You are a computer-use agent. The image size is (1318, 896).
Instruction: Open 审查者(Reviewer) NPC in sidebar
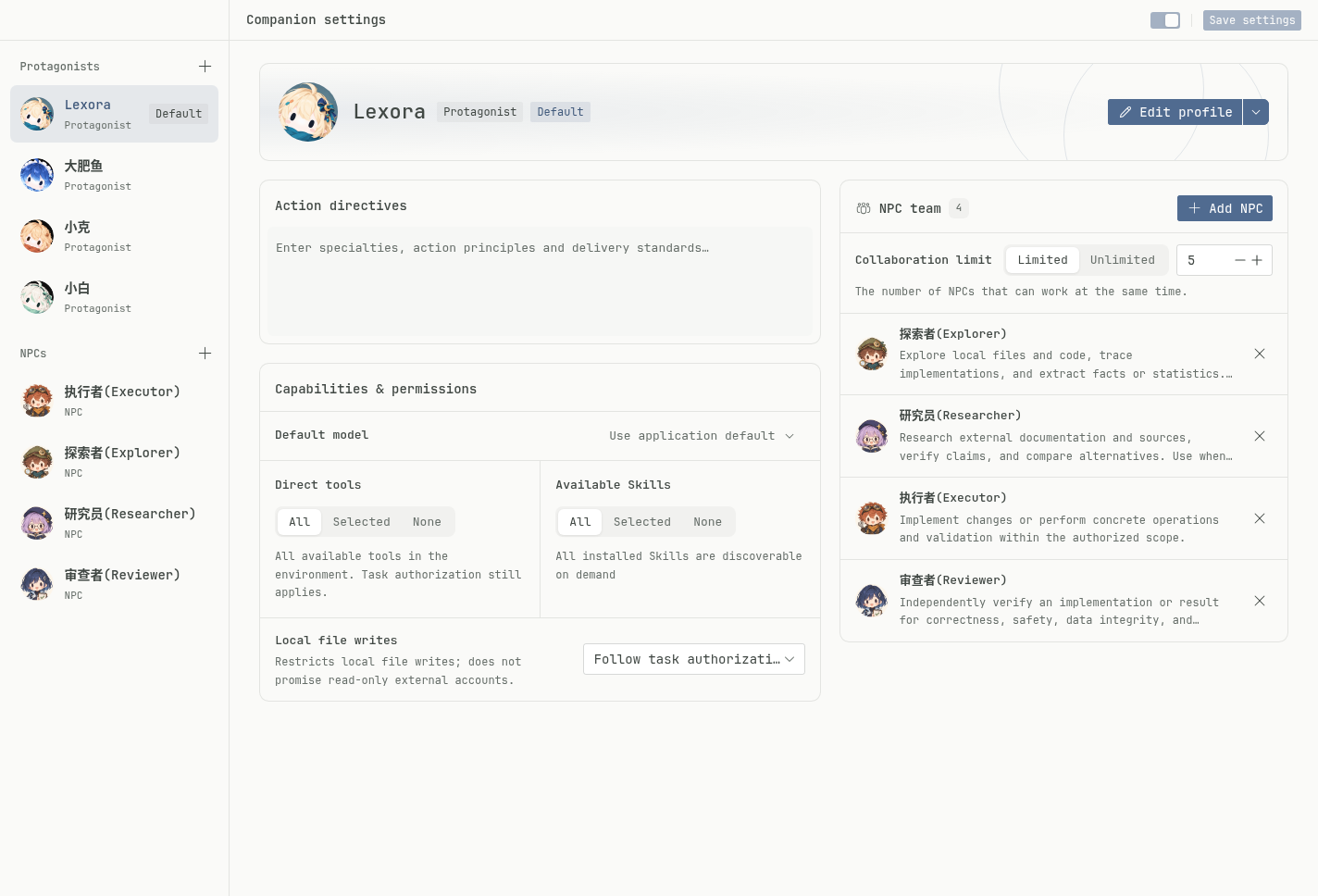114,584
